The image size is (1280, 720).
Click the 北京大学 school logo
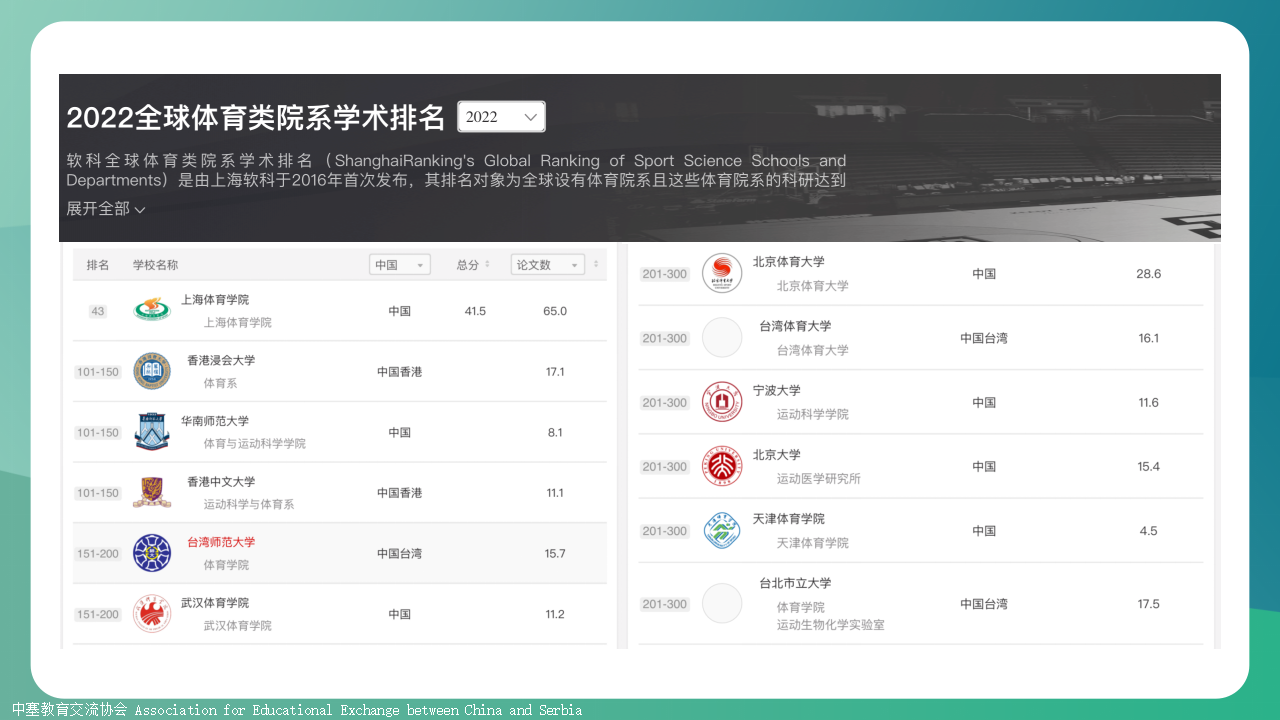pos(722,466)
